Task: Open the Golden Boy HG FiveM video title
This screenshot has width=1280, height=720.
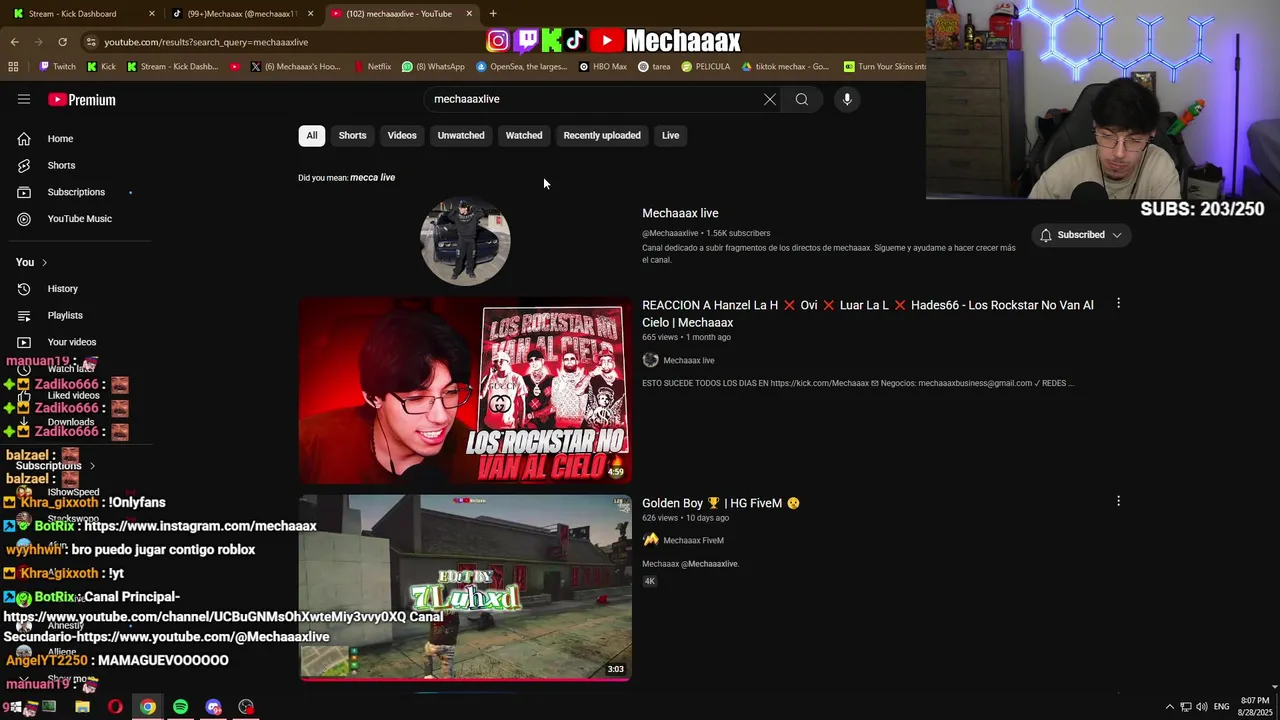Action: [721, 503]
